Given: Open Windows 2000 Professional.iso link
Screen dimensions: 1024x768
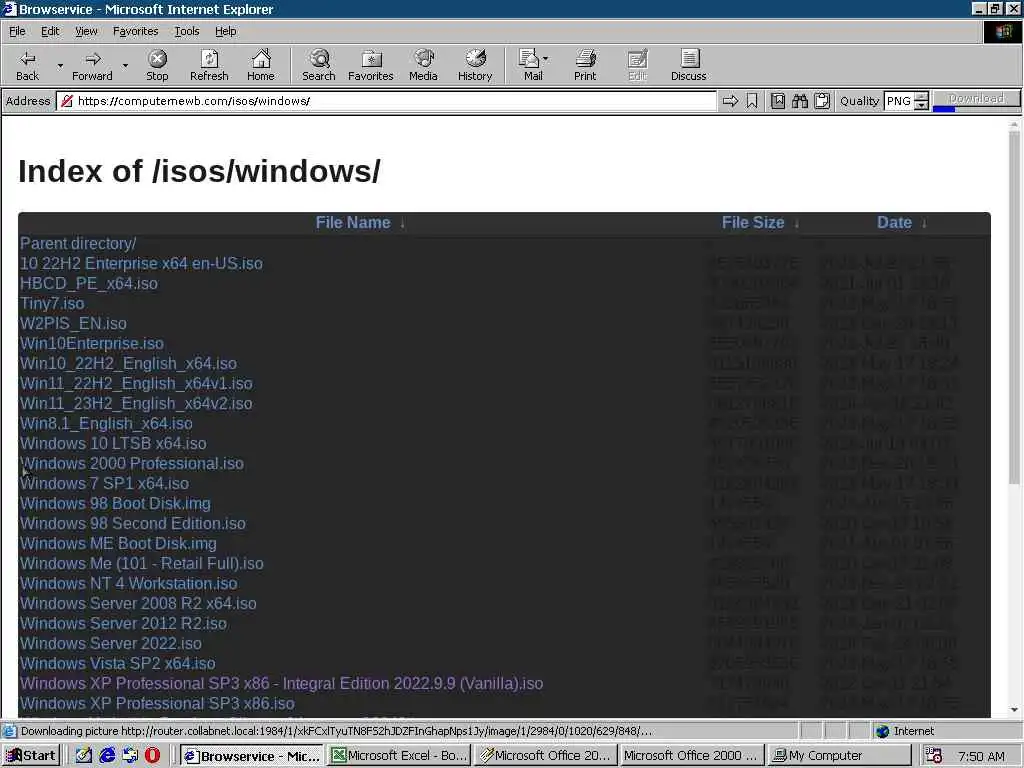Looking at the screenshot, I should pos(132,464).
